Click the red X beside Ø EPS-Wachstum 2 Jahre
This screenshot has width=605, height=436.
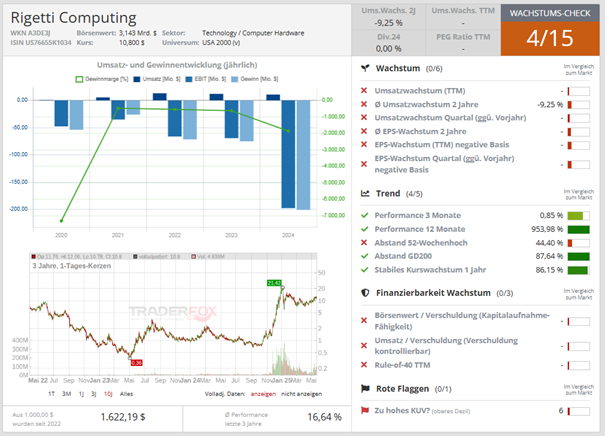(x=364, y=131)
